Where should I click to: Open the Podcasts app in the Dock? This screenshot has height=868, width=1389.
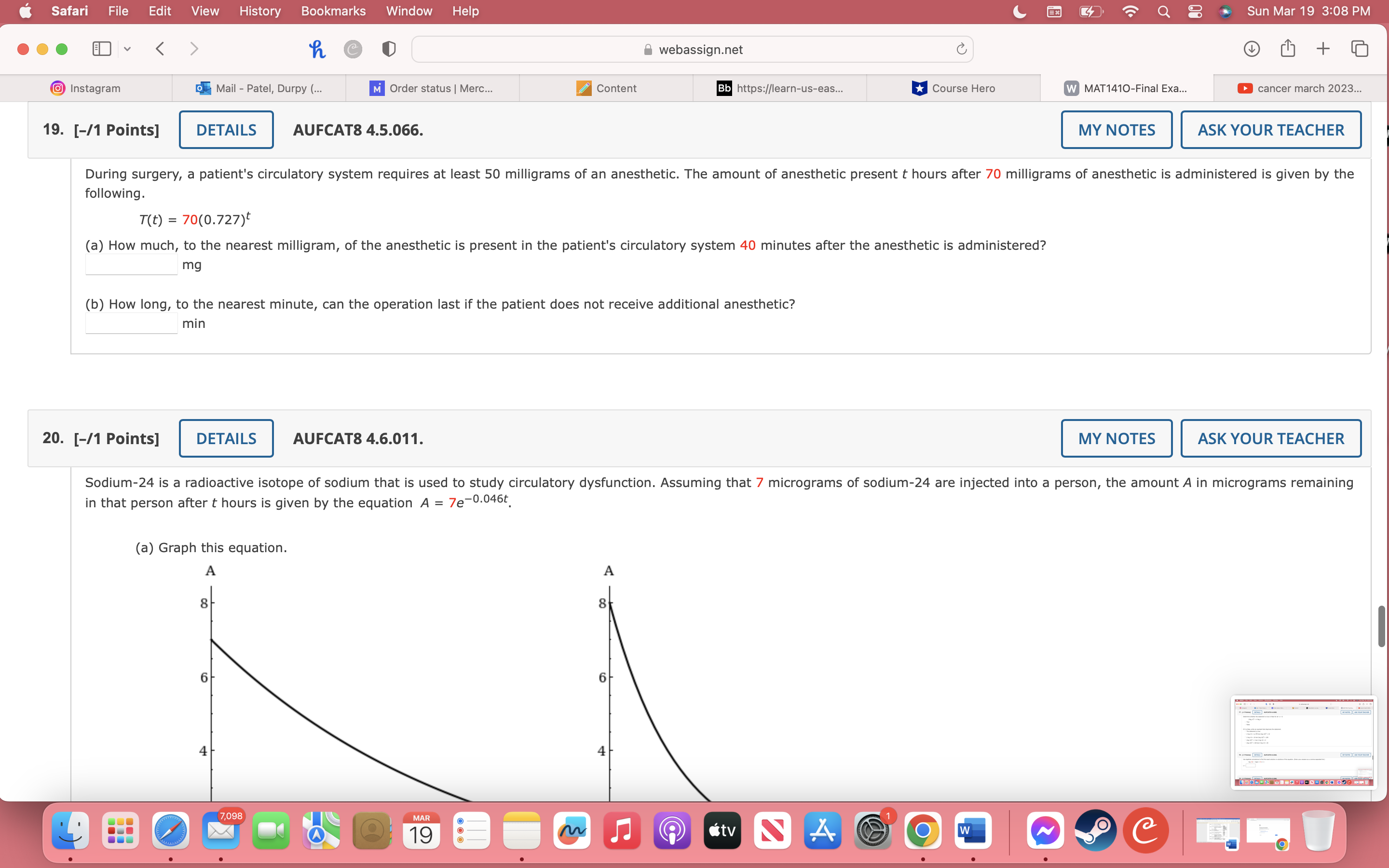coord(671,830)
